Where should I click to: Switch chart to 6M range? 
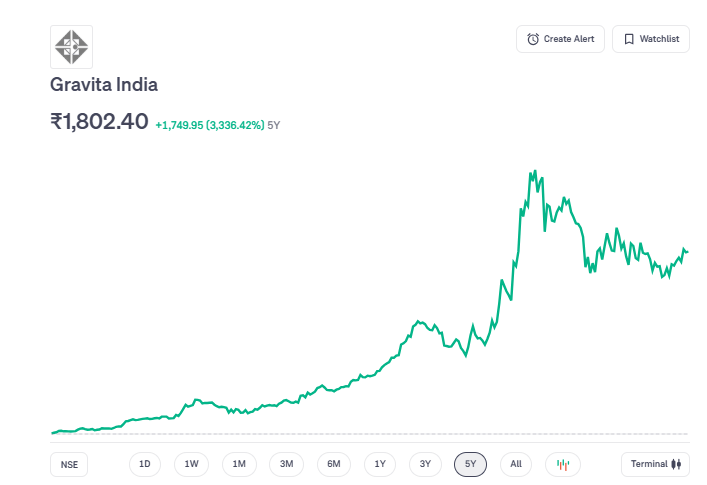334,464
